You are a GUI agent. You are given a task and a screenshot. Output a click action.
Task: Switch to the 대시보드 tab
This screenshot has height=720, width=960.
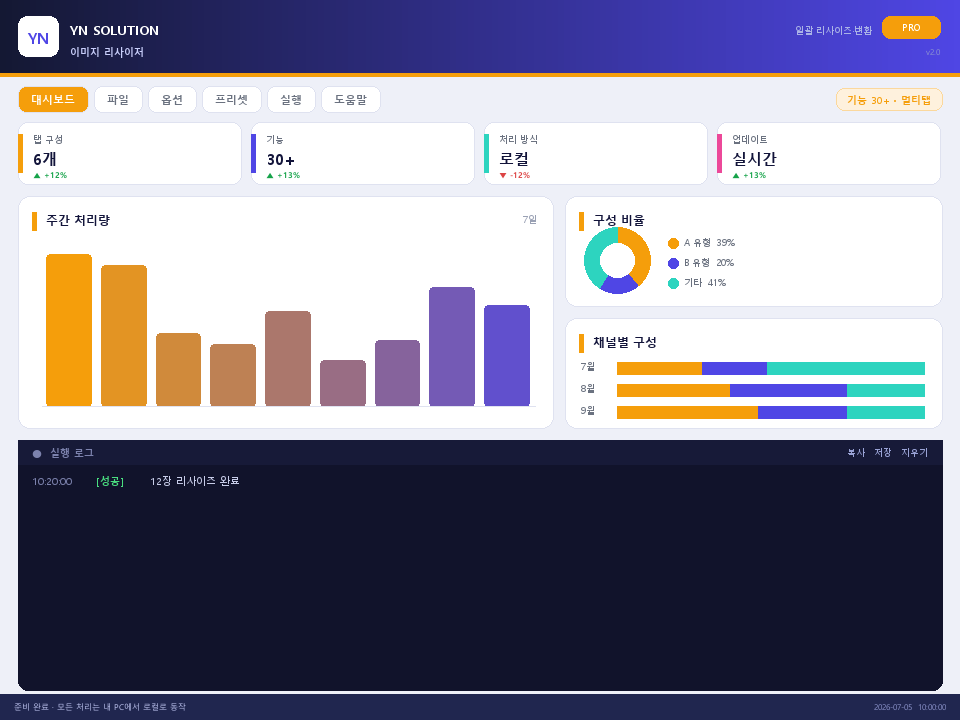click(x=53, y=100)
